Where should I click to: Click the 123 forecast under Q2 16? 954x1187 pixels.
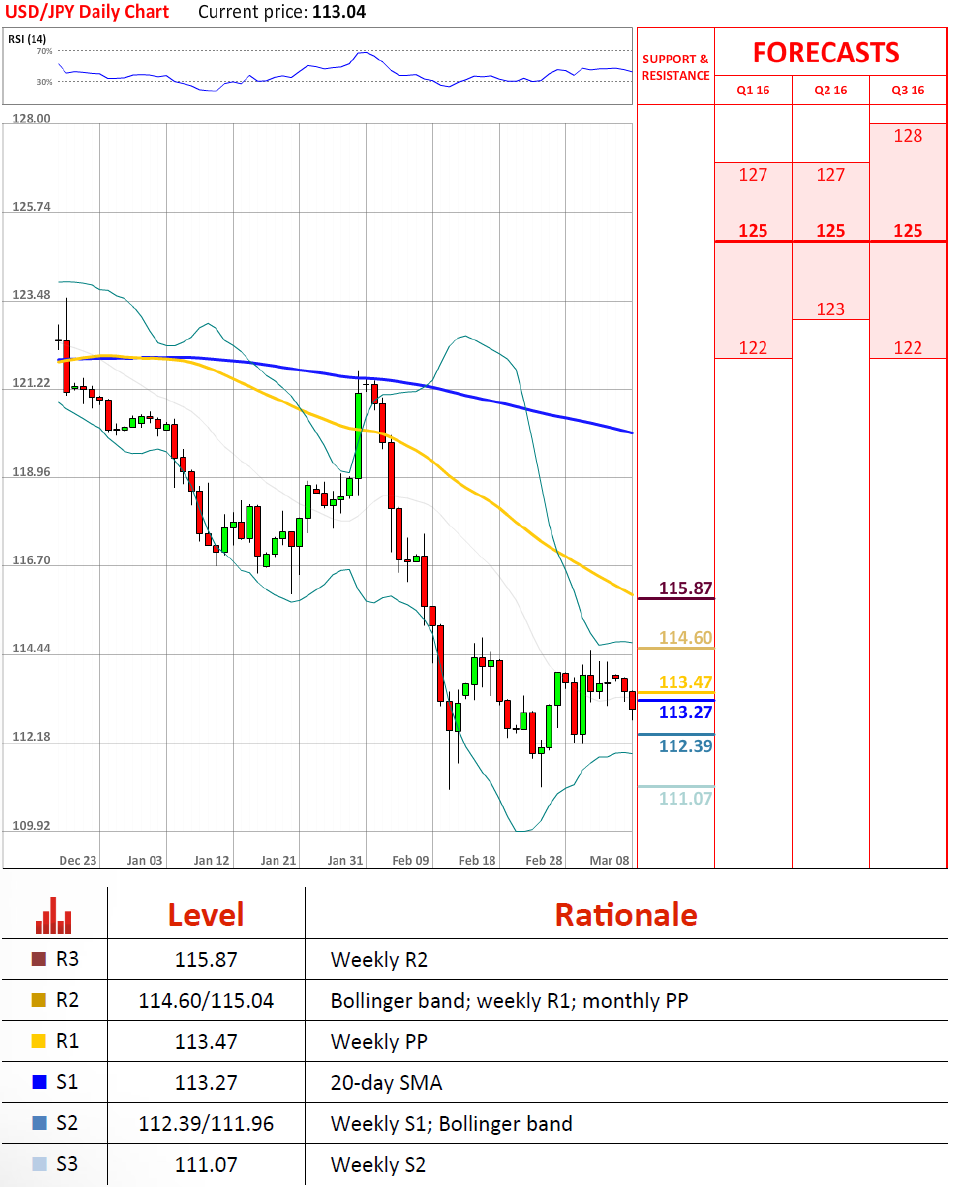pyautogui.click(x=831, y=309)
